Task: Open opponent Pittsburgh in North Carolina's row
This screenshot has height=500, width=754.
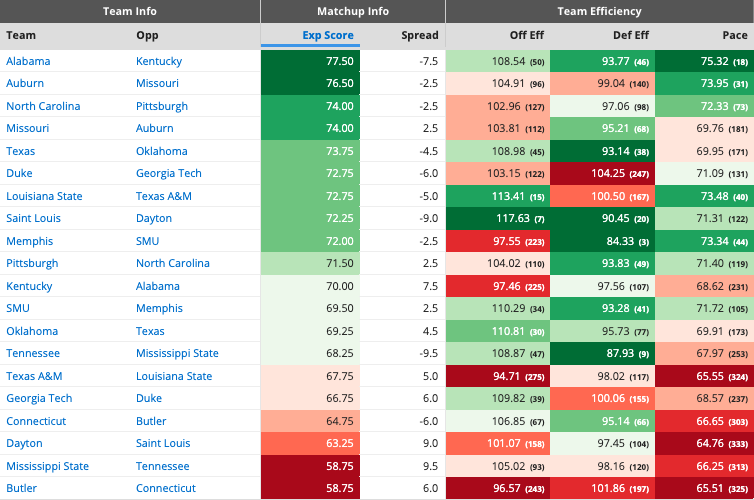Action: pos(162,106)
